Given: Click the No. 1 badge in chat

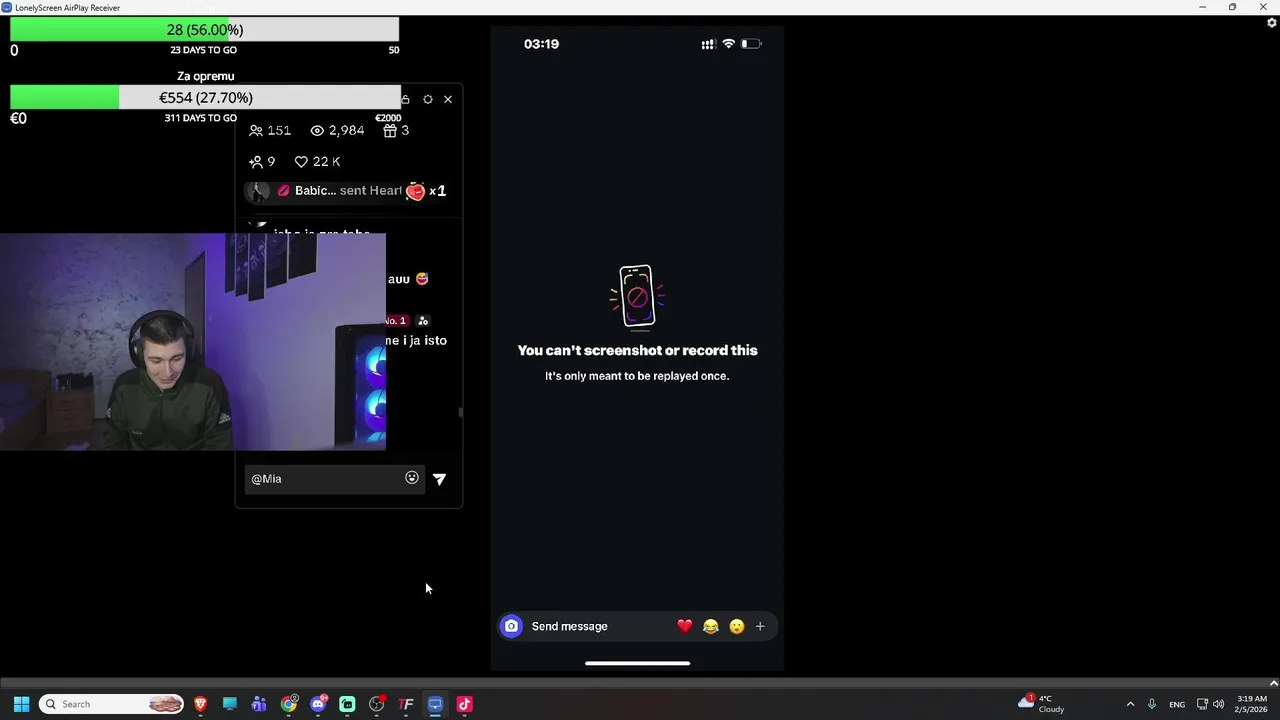Looking at the screenshot, I should coord(396,321).
